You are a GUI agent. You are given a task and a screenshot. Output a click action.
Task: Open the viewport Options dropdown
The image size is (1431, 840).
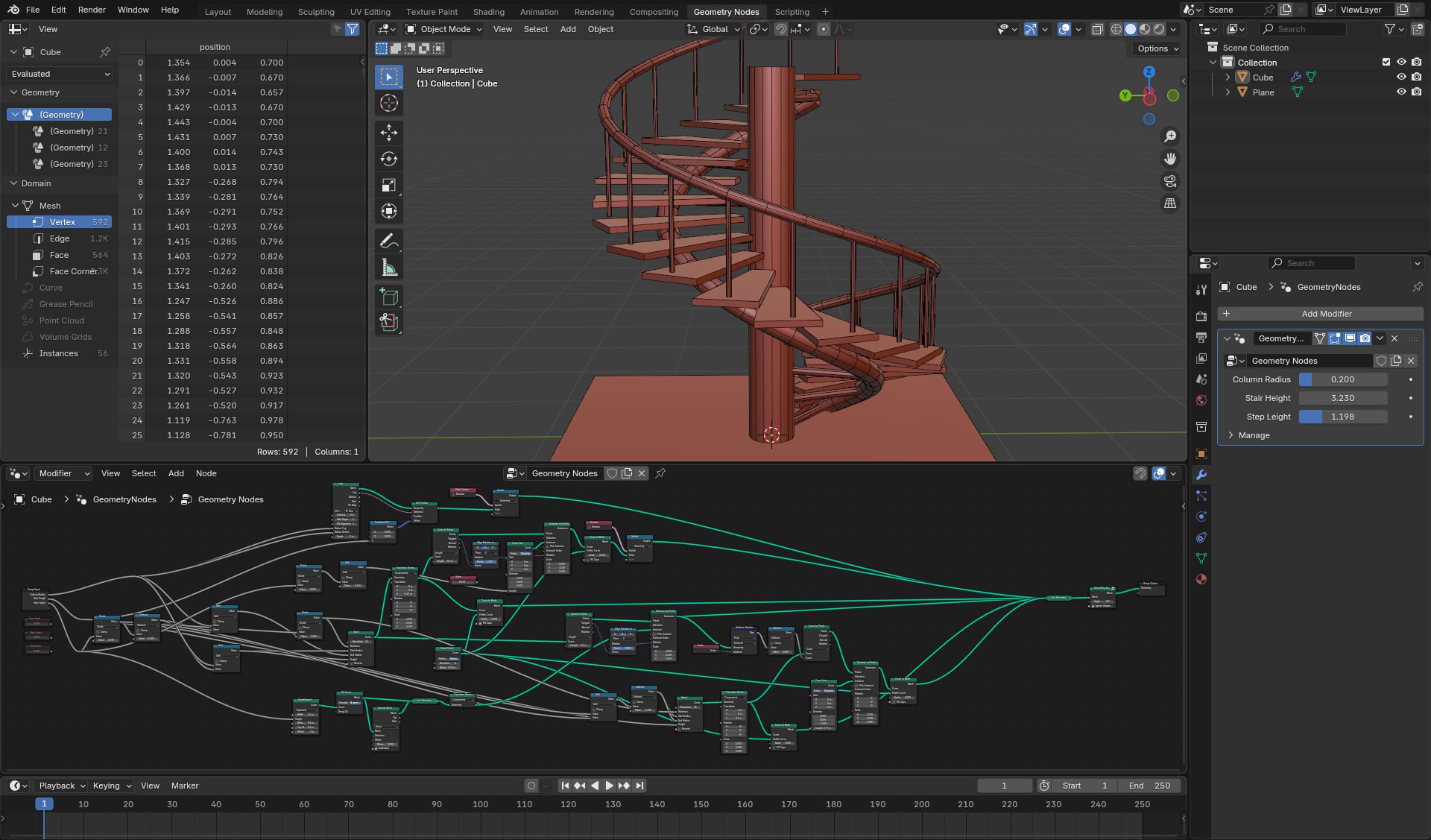click(x=1157, y=48)
